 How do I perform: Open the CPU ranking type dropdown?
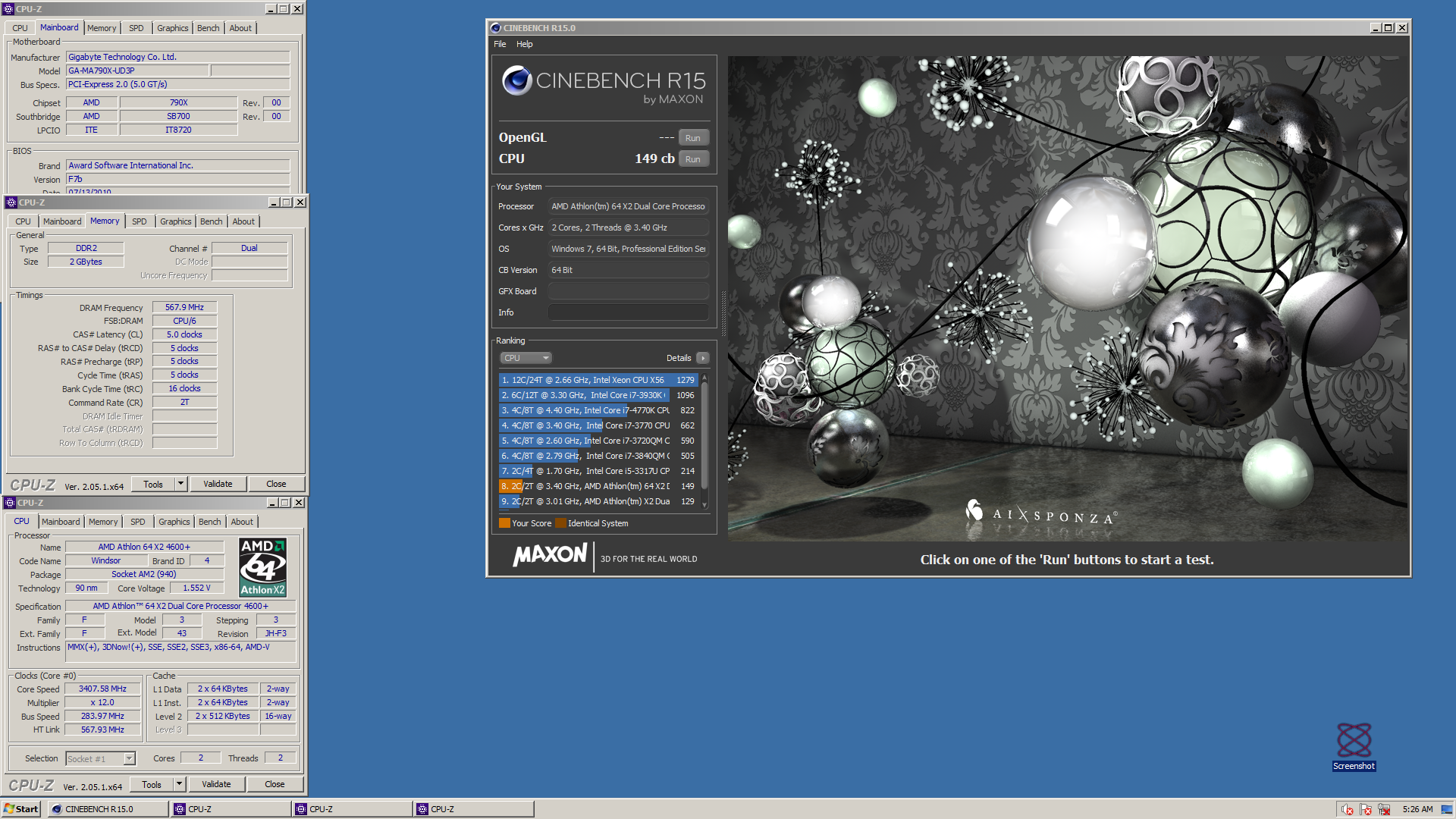(x=526, y=358)
